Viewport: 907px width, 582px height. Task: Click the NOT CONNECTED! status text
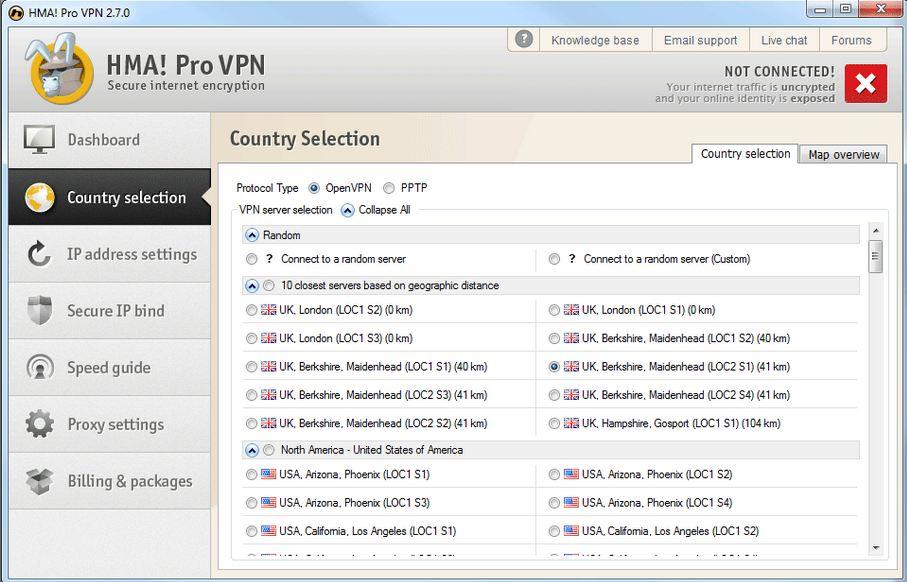click(780, 72)
